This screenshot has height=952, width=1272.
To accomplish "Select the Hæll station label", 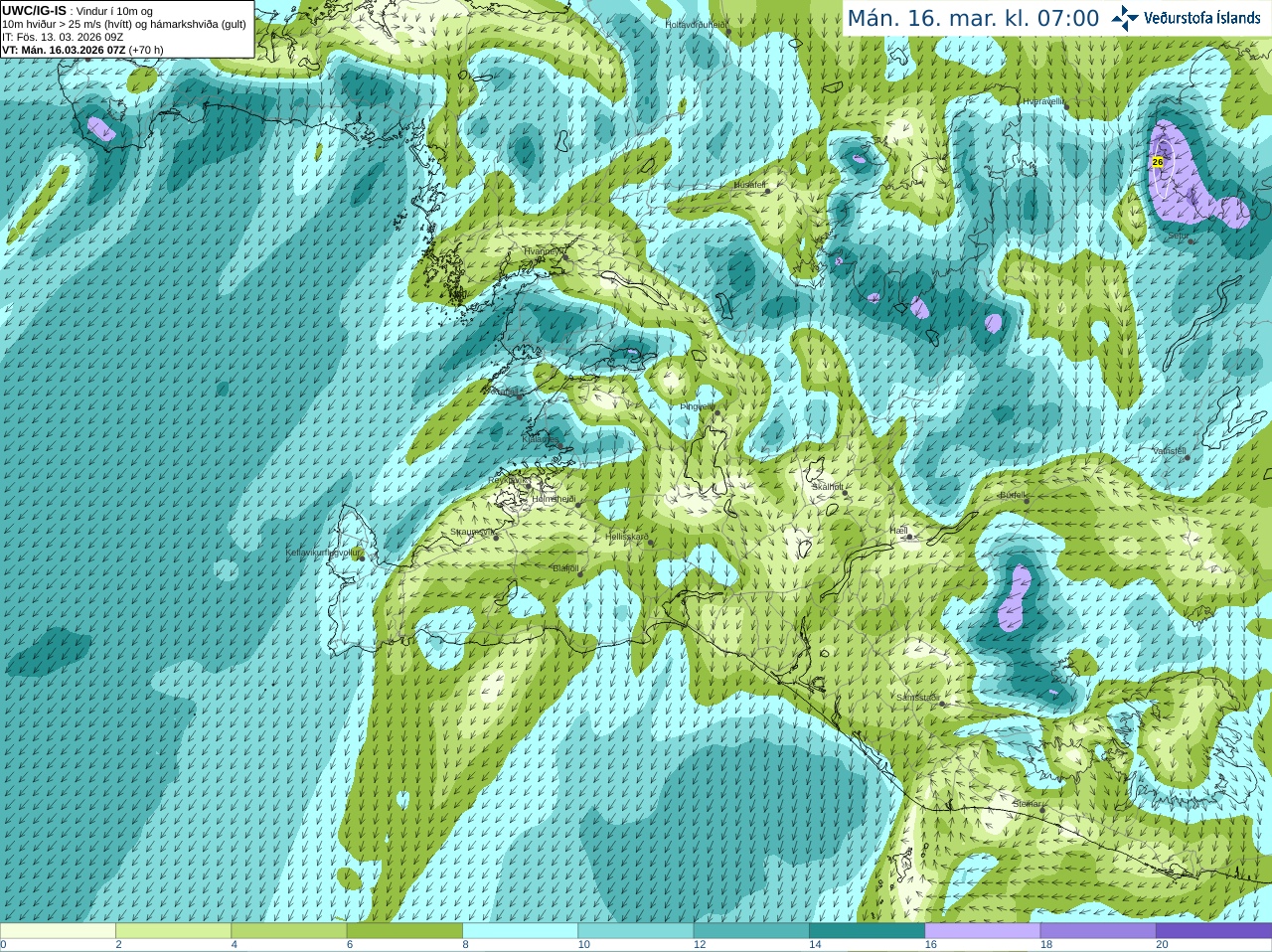I will (x=898, y=532).
